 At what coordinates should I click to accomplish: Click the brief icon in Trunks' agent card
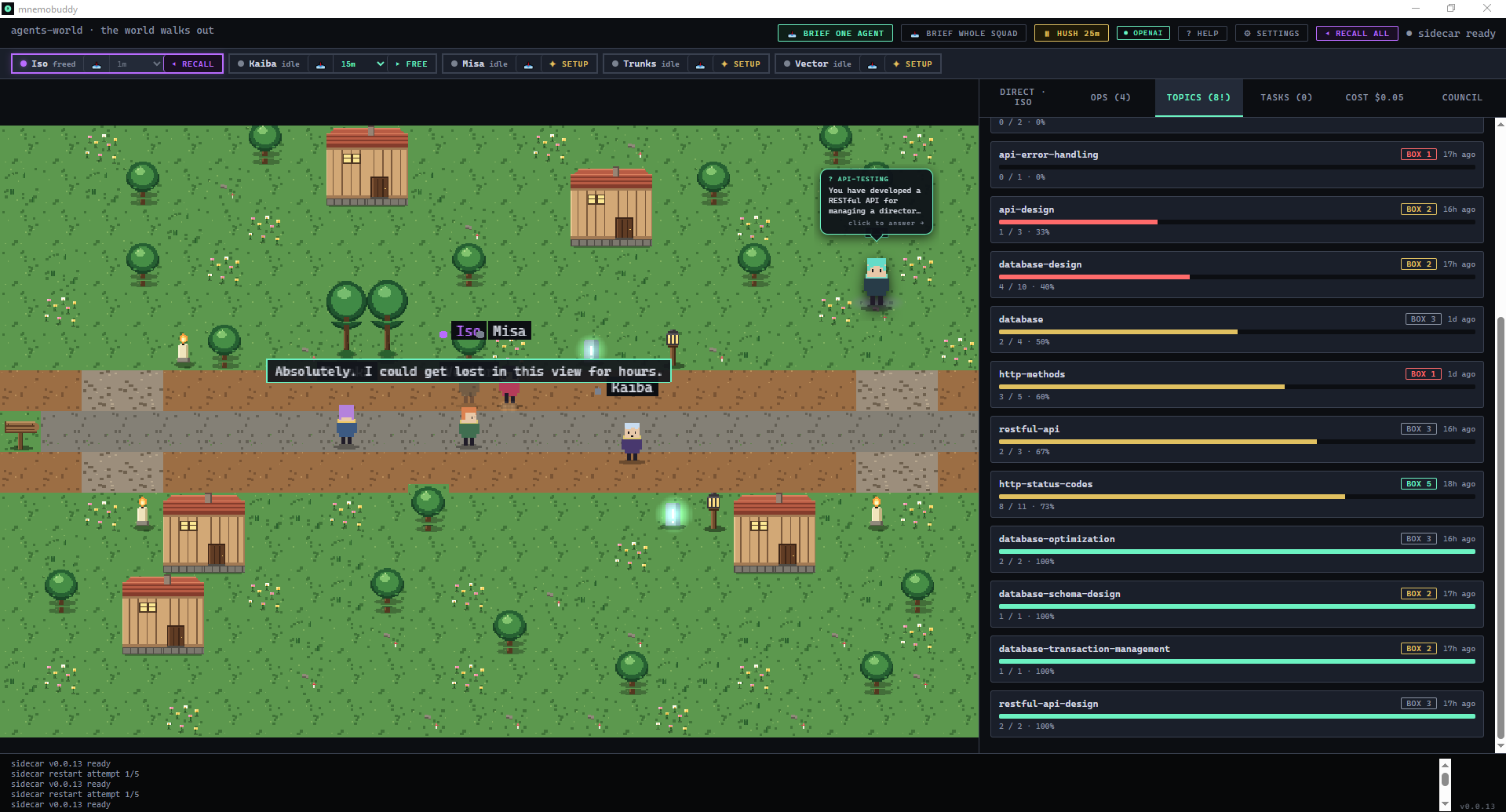pyautogui.click(x=700, y=64)
